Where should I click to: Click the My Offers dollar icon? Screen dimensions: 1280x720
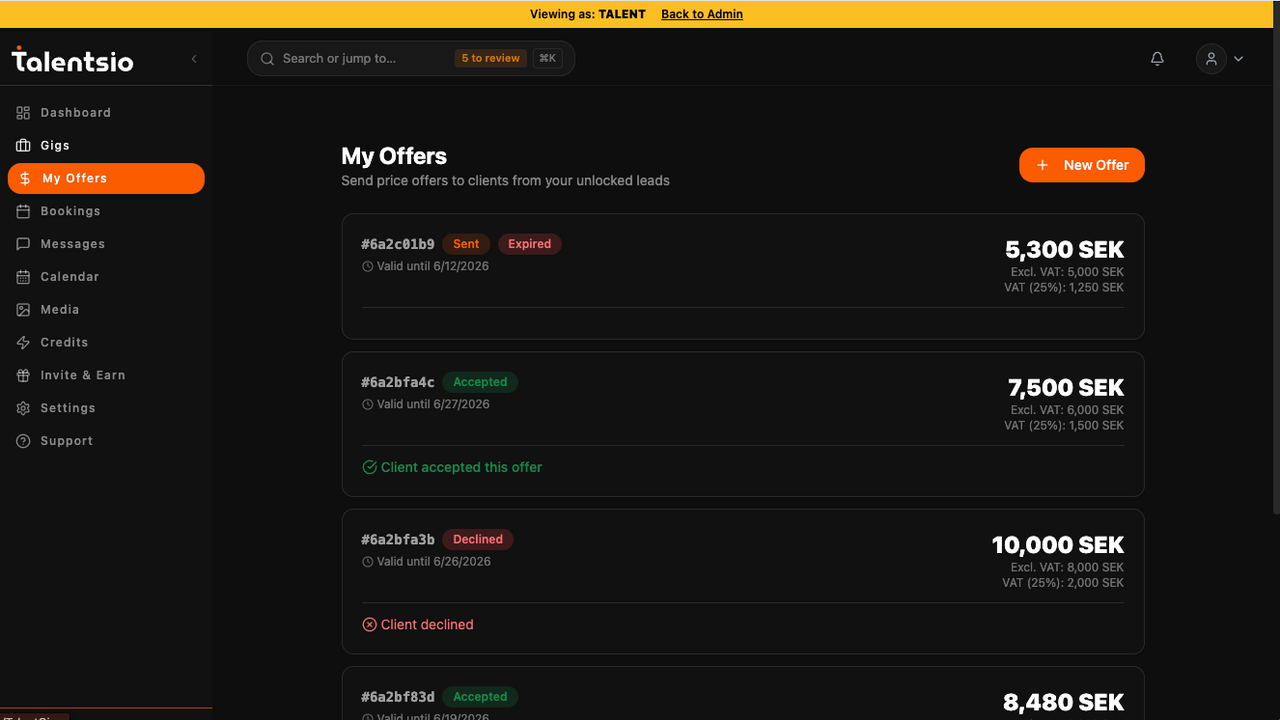pos(25,179)
